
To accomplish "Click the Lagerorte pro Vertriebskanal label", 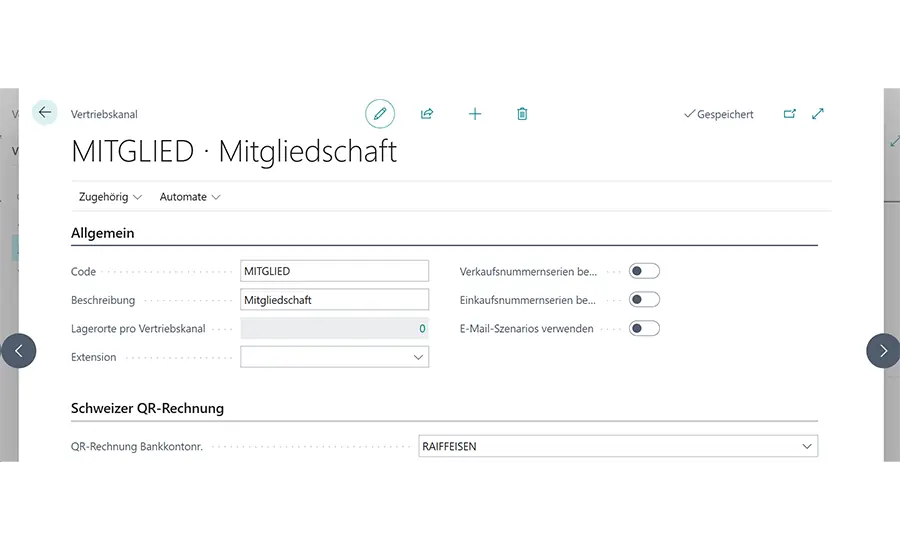I will pyautogui.click(x=138, y=329).
